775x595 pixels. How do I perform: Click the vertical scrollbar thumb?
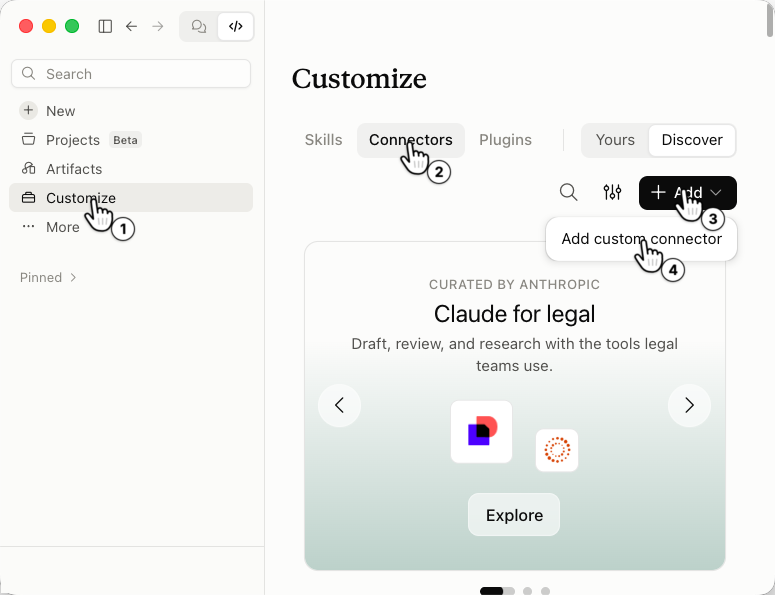pyautogui.click(x=770, y=20)
